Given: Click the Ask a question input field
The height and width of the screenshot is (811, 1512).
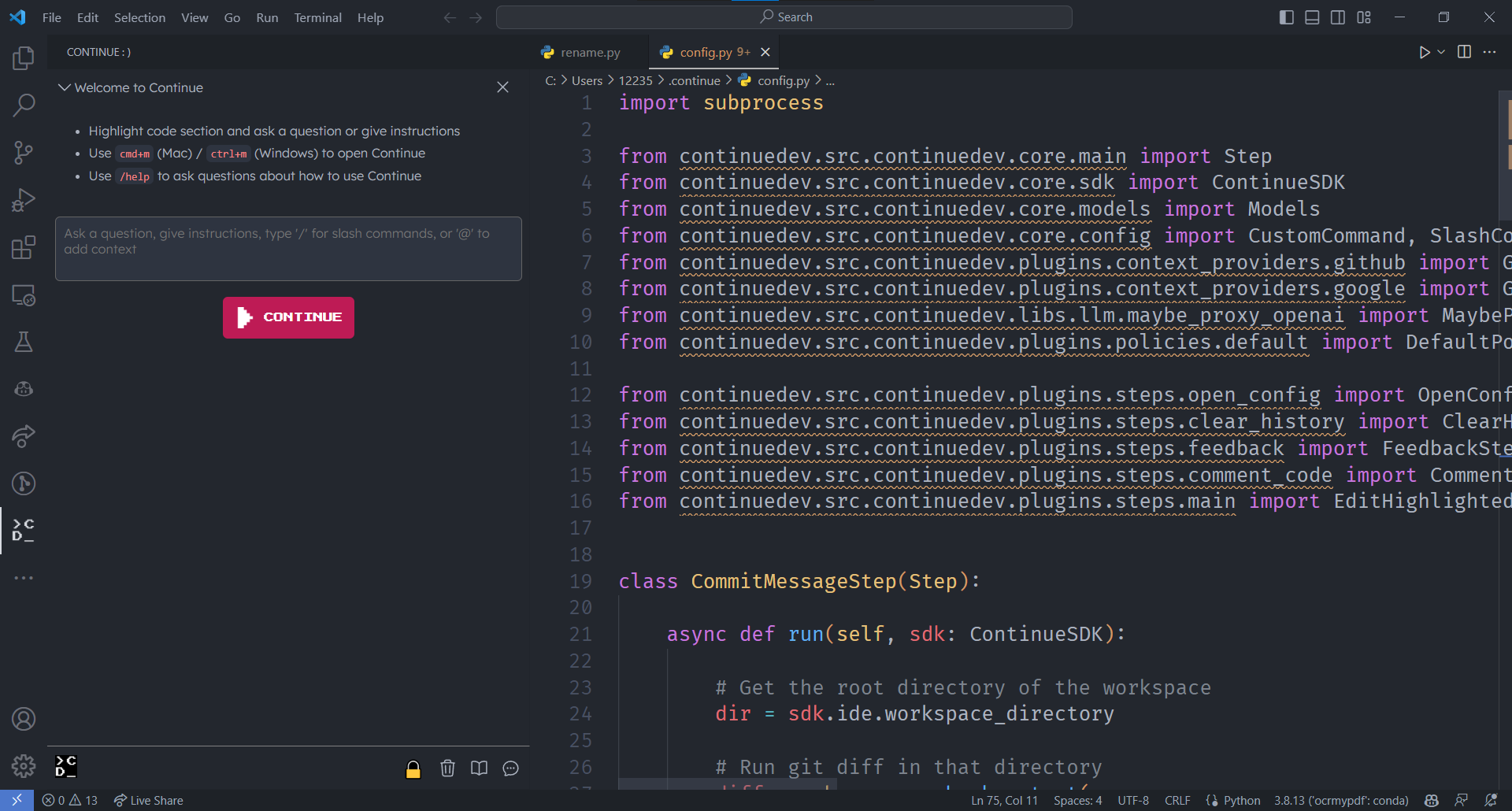Looking at the screenshot, I should pos(287,248).
